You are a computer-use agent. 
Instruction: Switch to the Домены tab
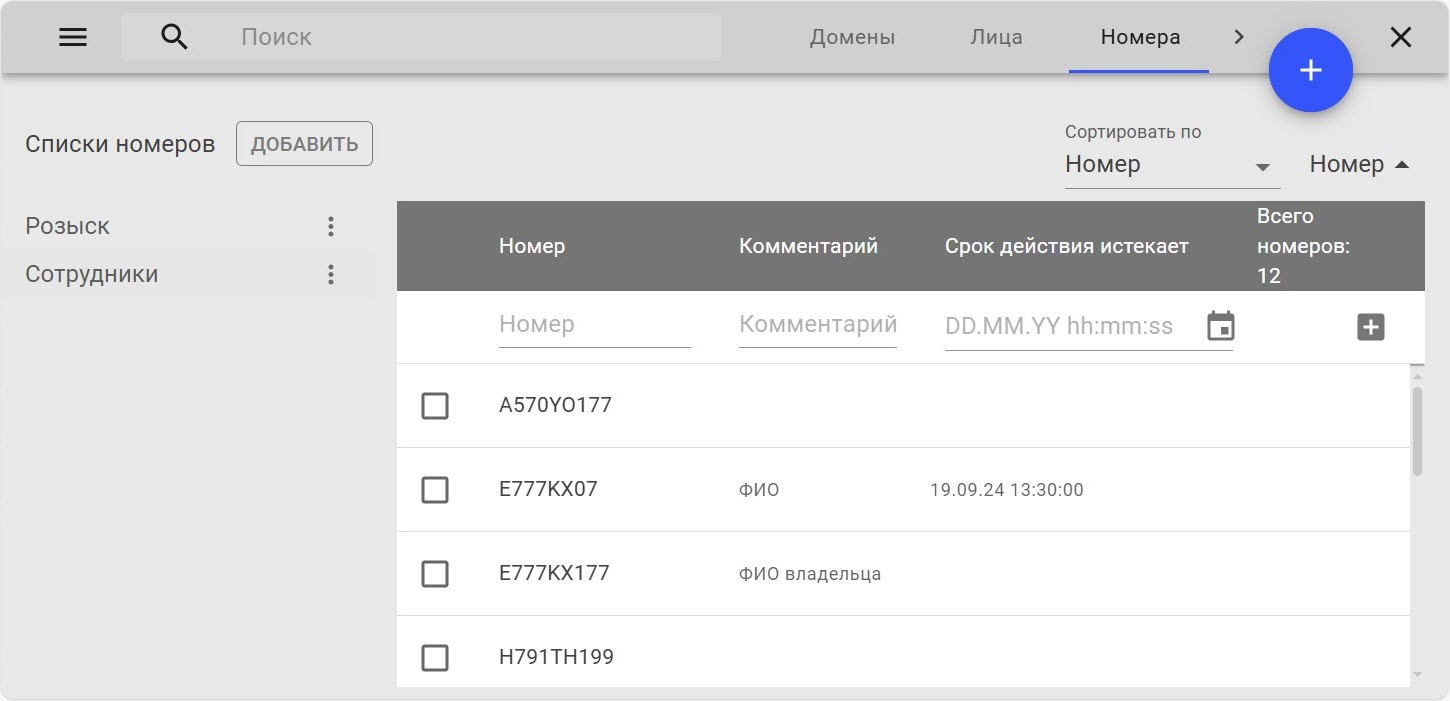pos(852,38)
